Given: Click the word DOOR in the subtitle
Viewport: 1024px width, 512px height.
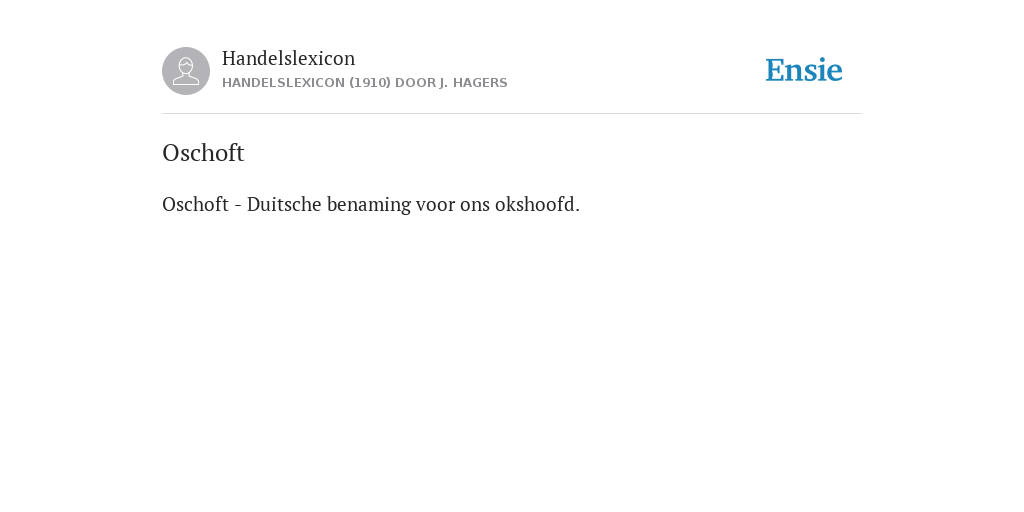Looking at the screenshot, I should point(415,83).
